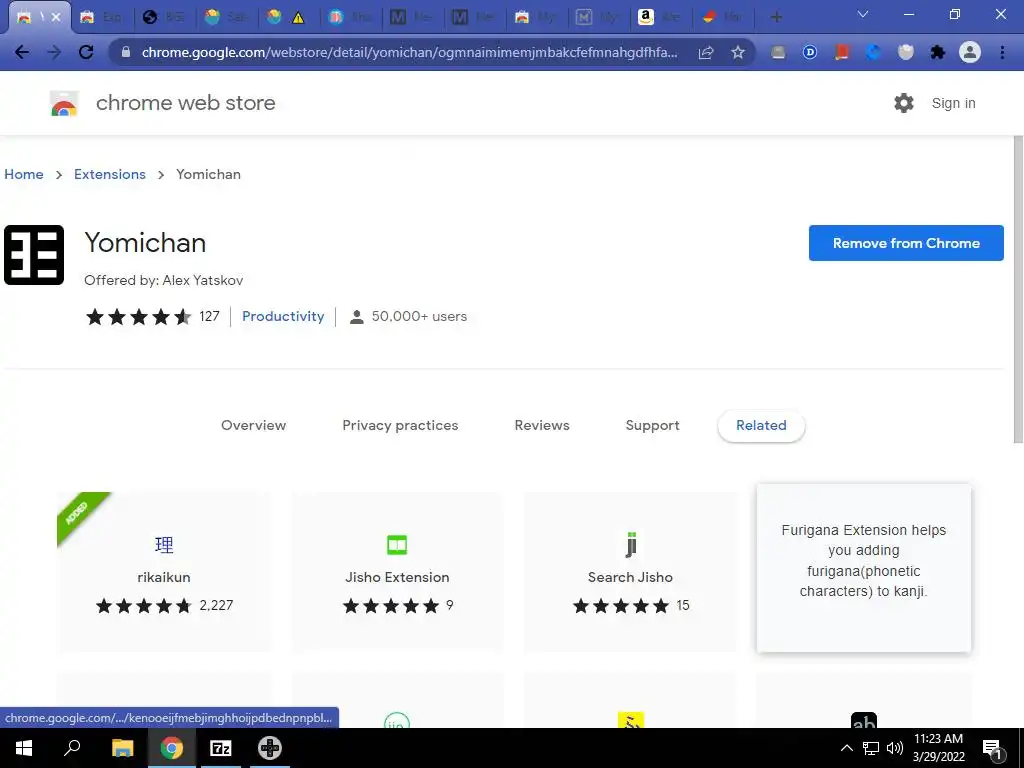The height and width of the screenshot is (768, 1024).
Task: Click the page vertical scrollbar
Action: click(1017, 290)
